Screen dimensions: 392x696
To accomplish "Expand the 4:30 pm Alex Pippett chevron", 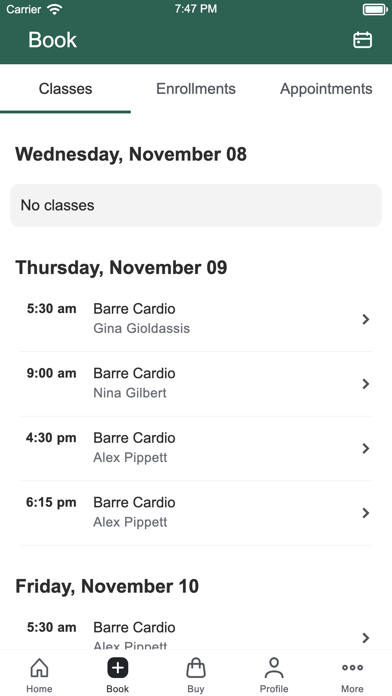I will click(x=366, y=448).
